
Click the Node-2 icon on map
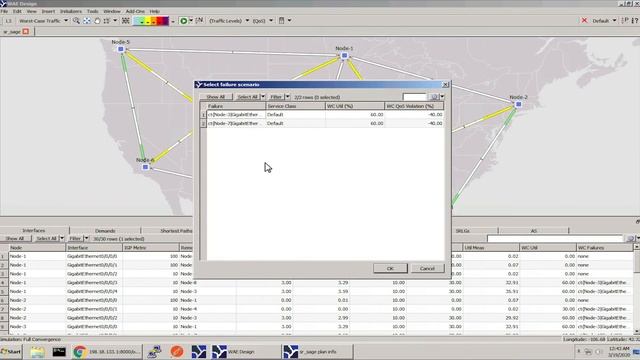pyautogui.click(x=518, y=104)
